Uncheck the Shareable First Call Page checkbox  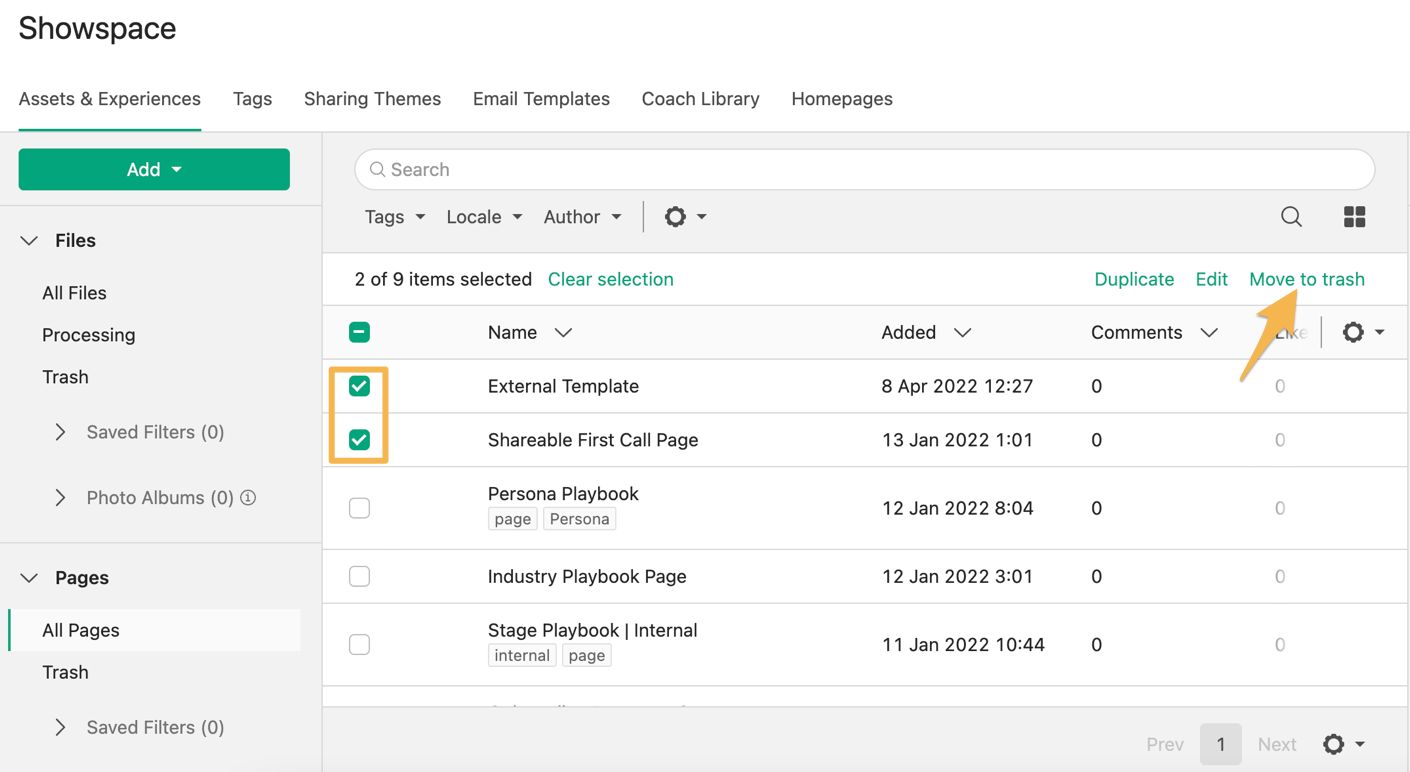coord(359,440)
